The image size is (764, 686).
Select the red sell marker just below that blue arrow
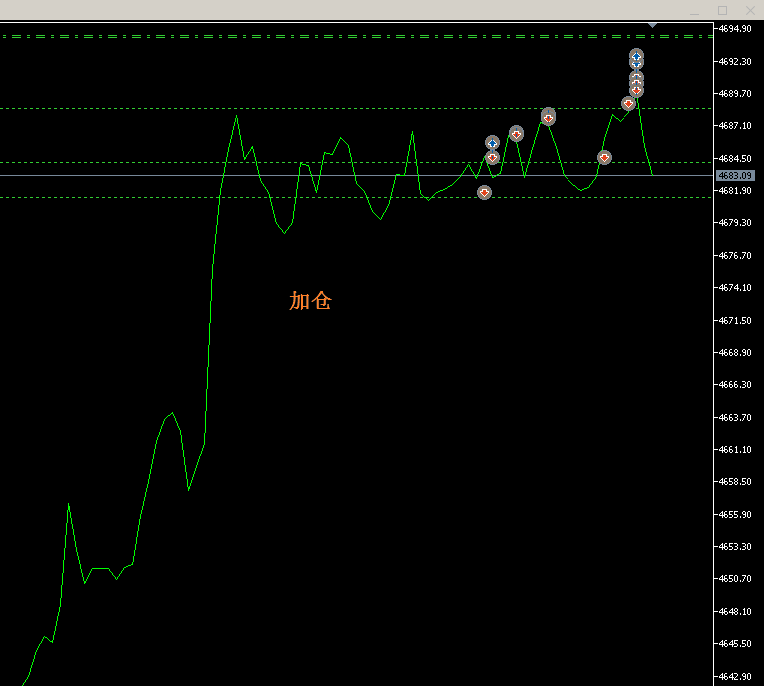coord(492,157)
